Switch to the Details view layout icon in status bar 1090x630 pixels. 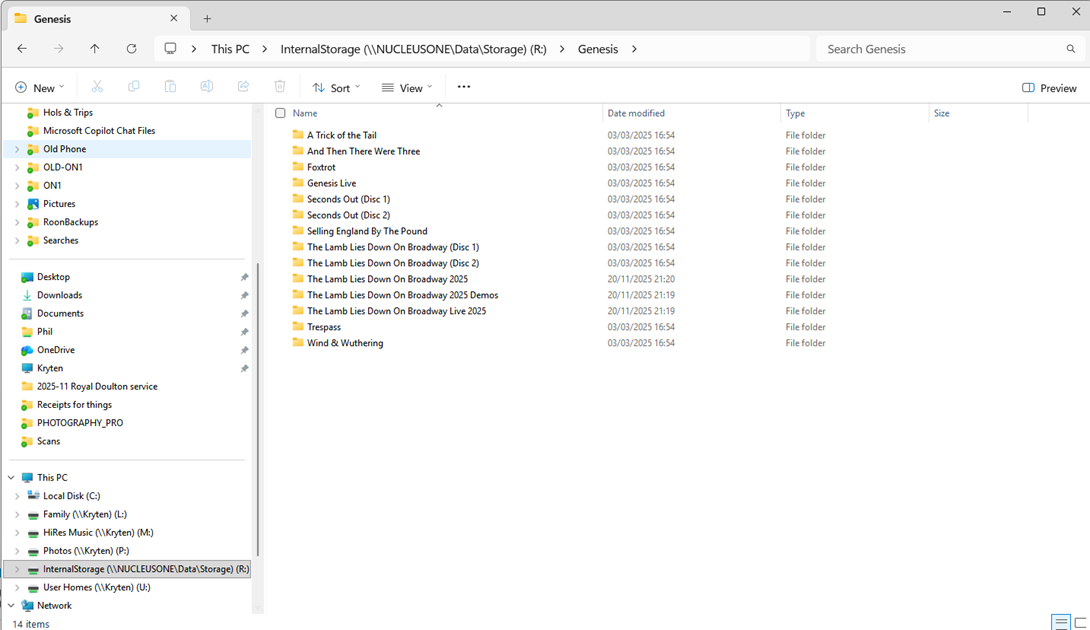pyautogui.click(x=1061, y=623)
